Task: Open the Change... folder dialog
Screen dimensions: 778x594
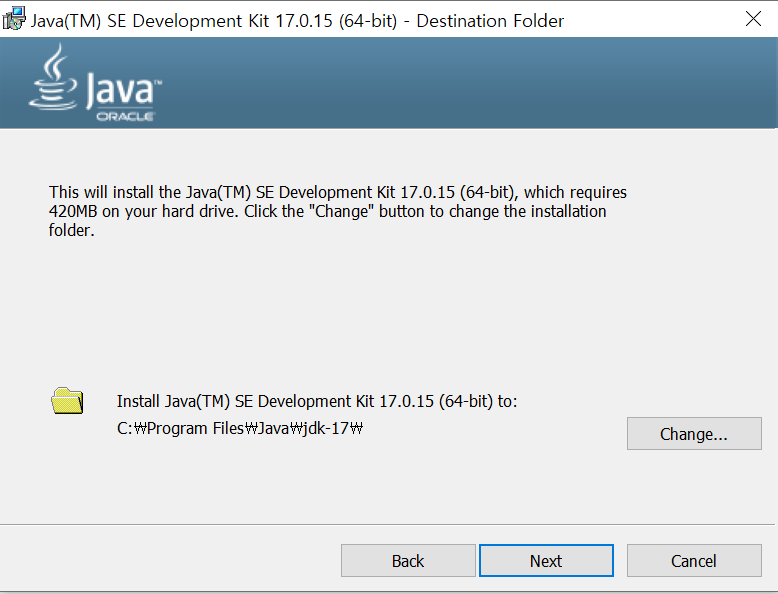Action: click(x=694, y=434)
